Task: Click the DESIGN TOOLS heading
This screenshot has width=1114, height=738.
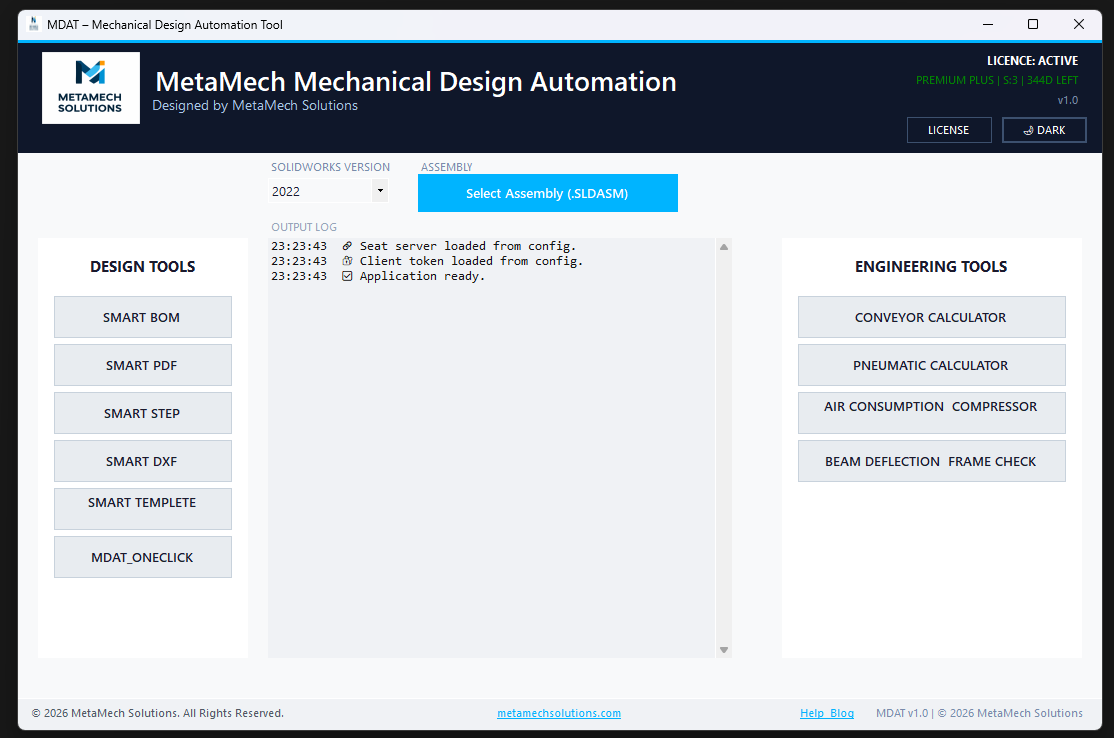Action: click(143, 266)
